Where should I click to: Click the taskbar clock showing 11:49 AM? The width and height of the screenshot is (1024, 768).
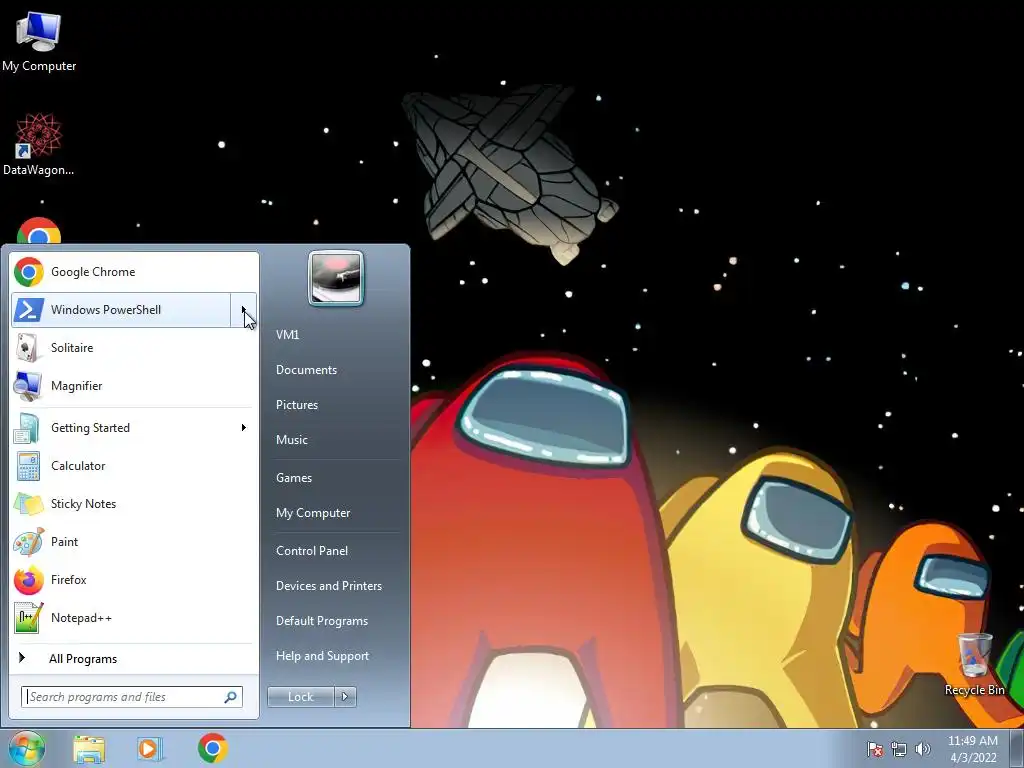point(972,749)
